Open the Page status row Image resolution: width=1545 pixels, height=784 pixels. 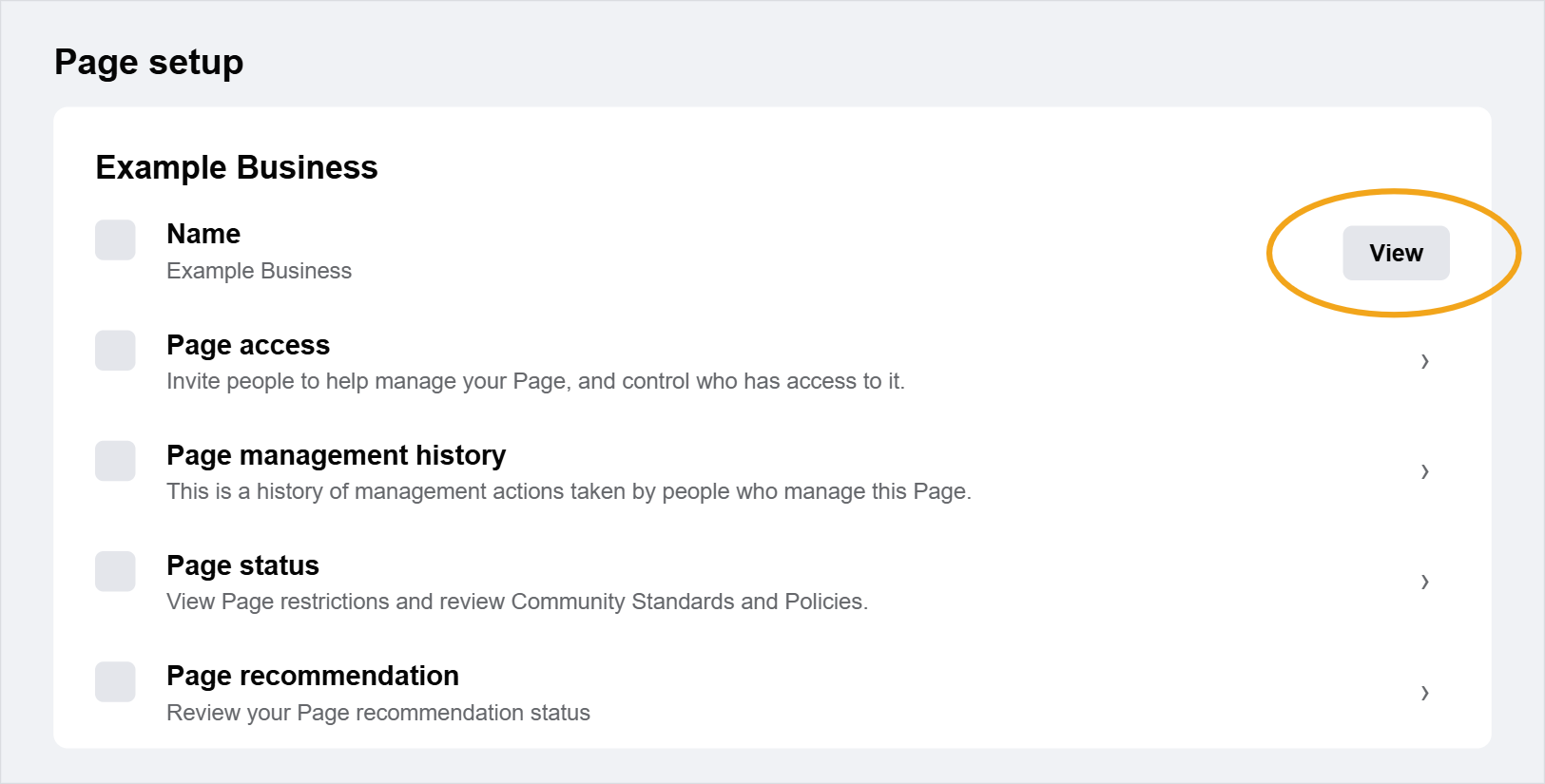(x=772, y=583)
